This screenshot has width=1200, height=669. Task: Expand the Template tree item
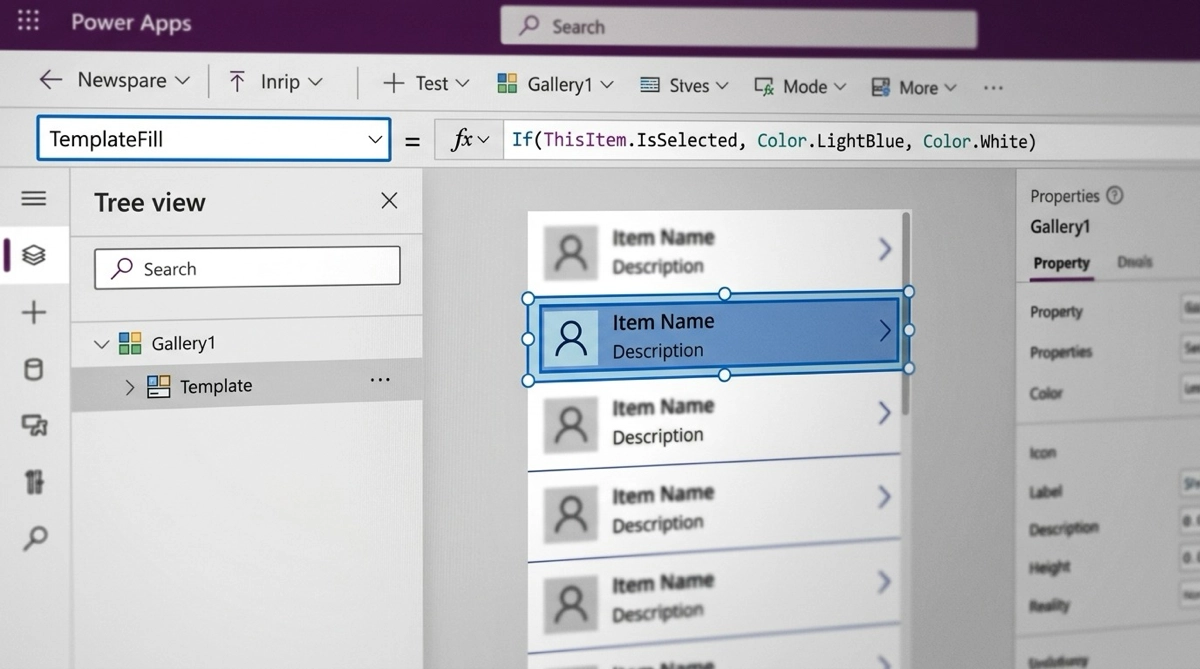click(129, 387)
